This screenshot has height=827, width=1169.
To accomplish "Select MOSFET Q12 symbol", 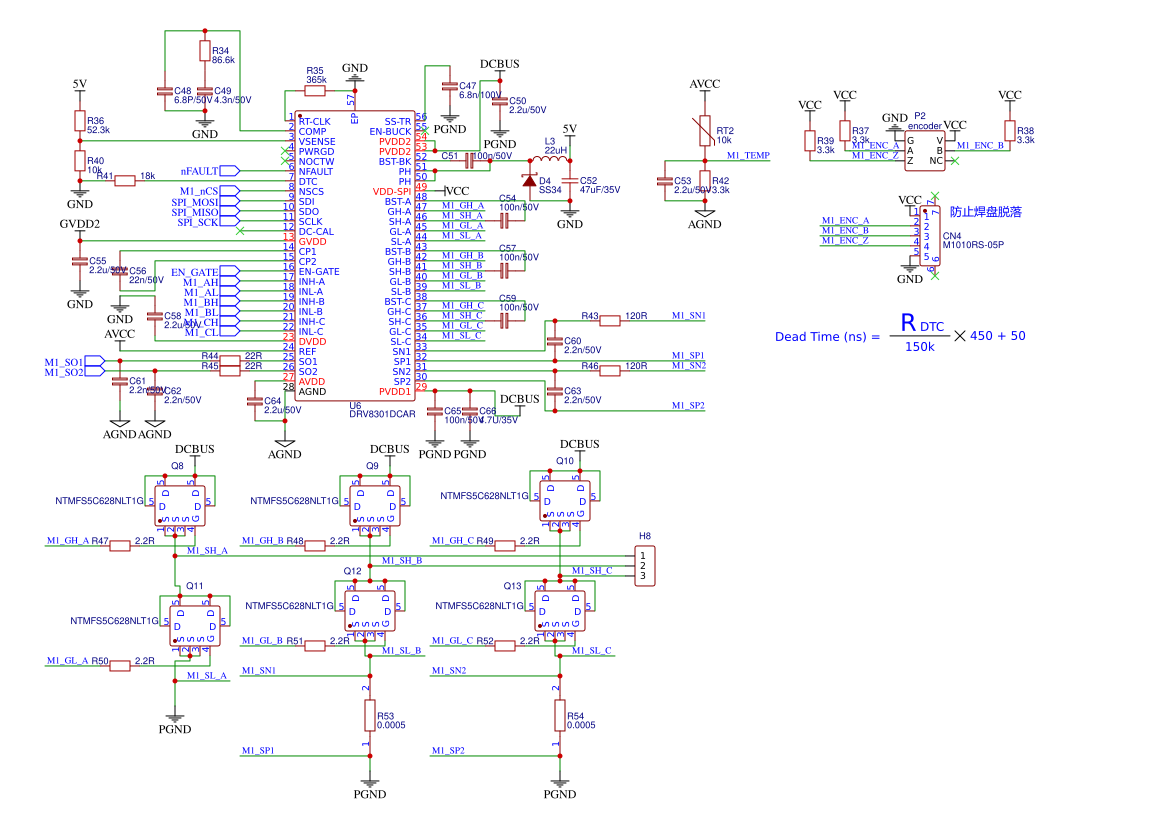I will (x=370, y=611).
